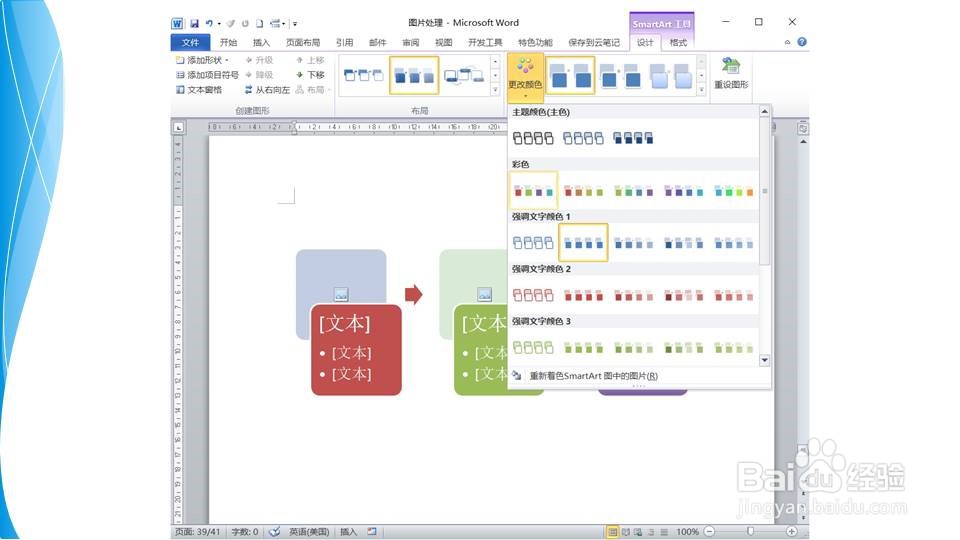Click color gallery scrollbar down arrow
The image size is (960, 540).
(x=764, y=361)
